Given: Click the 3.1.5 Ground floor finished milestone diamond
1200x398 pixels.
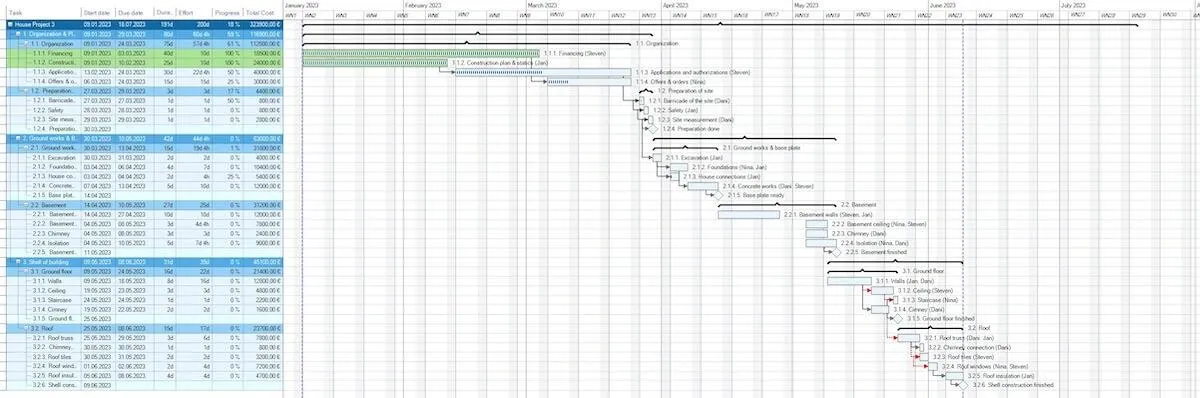Looking at the screenshot, I should coord(897,319).
